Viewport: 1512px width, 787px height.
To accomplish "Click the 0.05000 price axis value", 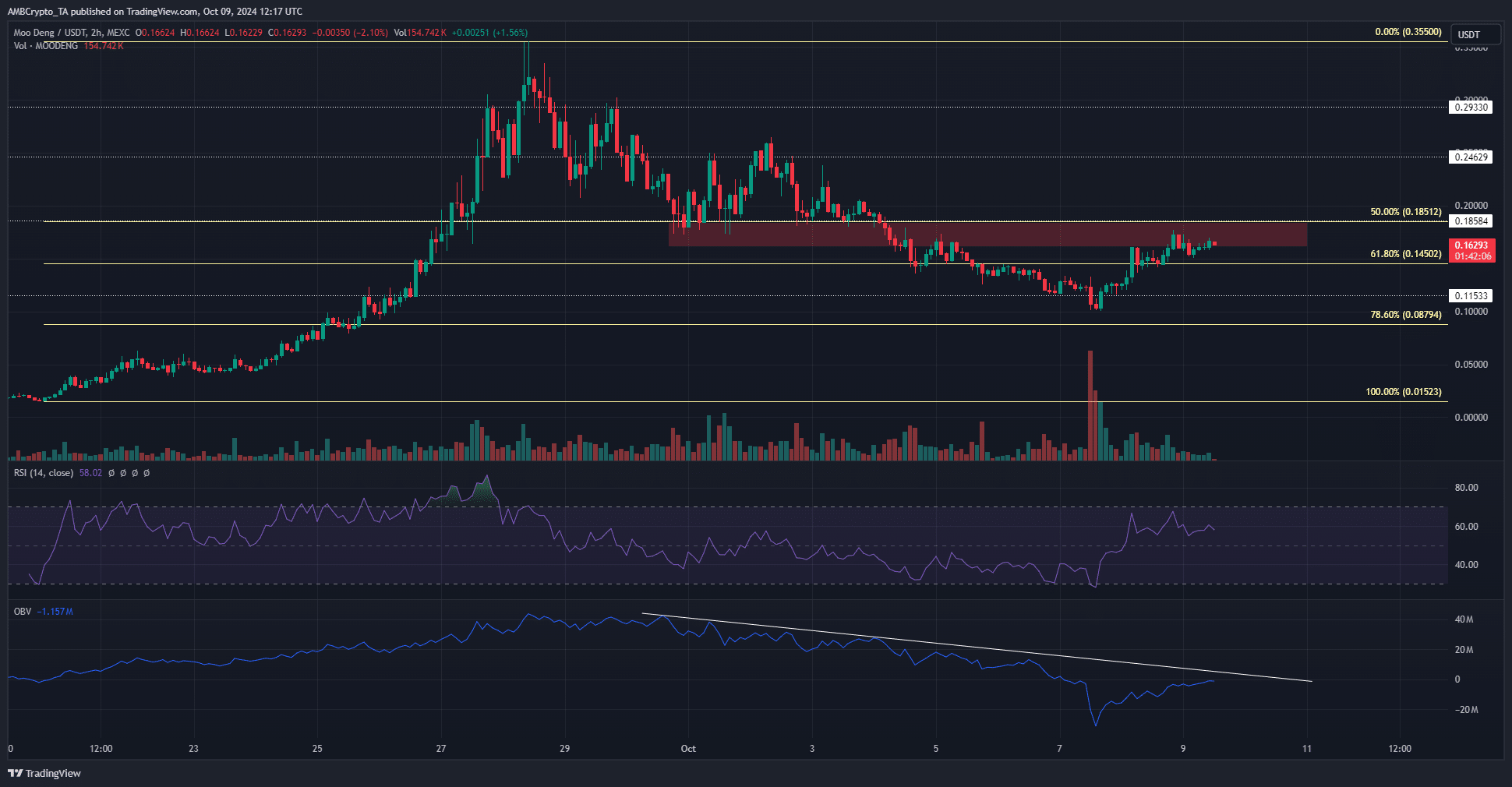I will [1471, 365].
